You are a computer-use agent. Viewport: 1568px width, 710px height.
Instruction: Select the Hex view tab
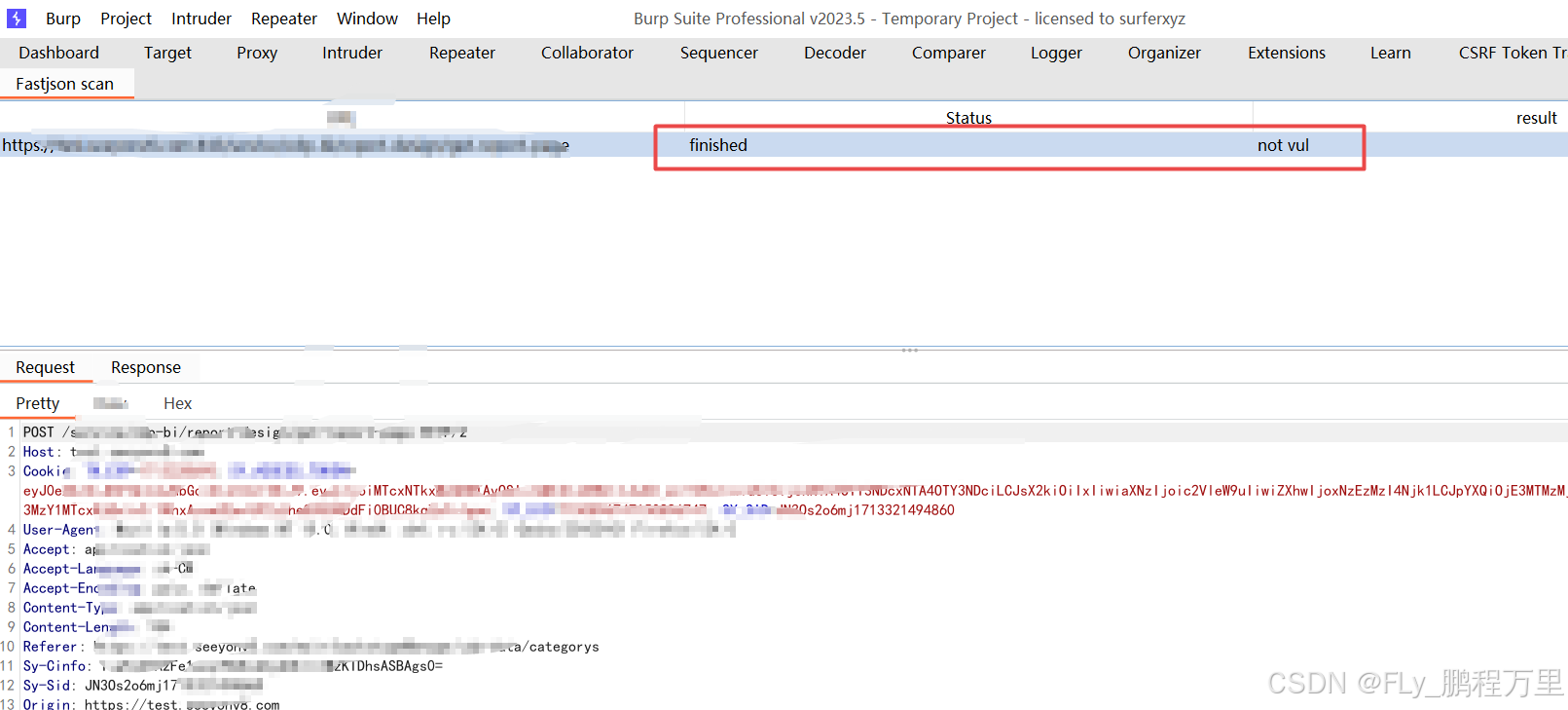tap(177, 403)
